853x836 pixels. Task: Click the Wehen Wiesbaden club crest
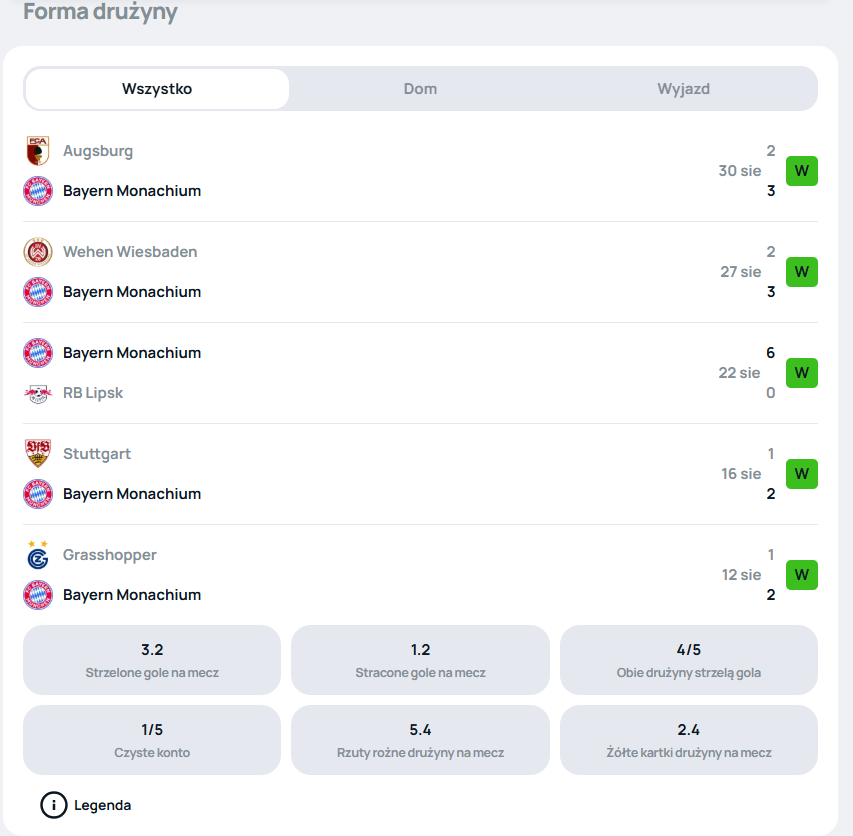click(x=38, y=252)
